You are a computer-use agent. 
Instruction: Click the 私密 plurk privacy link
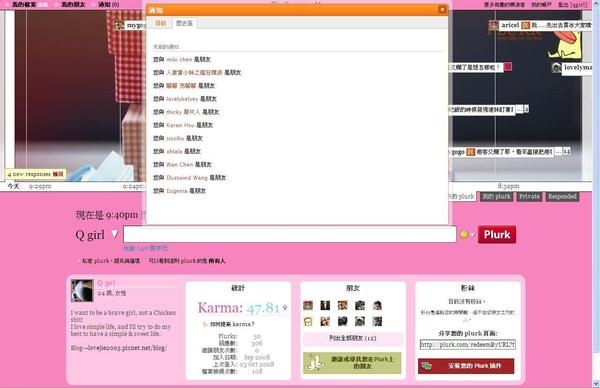[96, 261]
